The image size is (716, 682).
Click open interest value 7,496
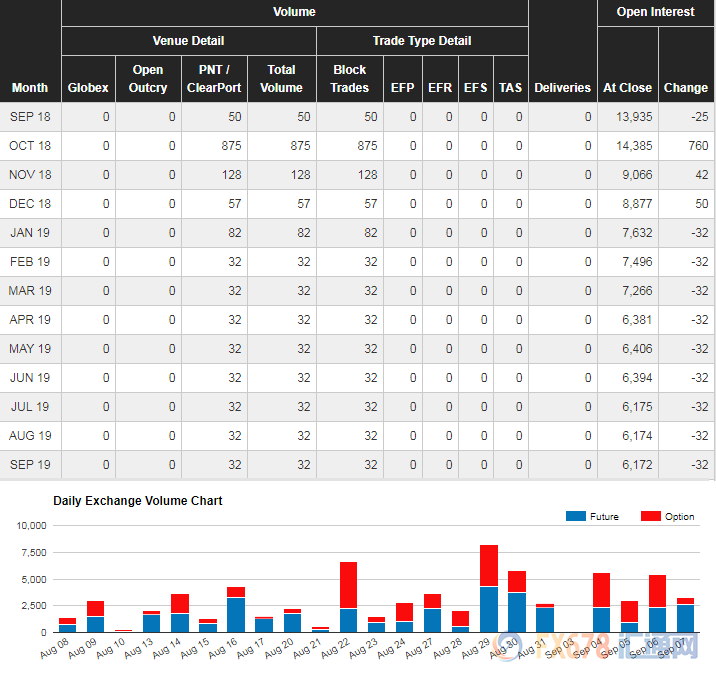[637, 262]
